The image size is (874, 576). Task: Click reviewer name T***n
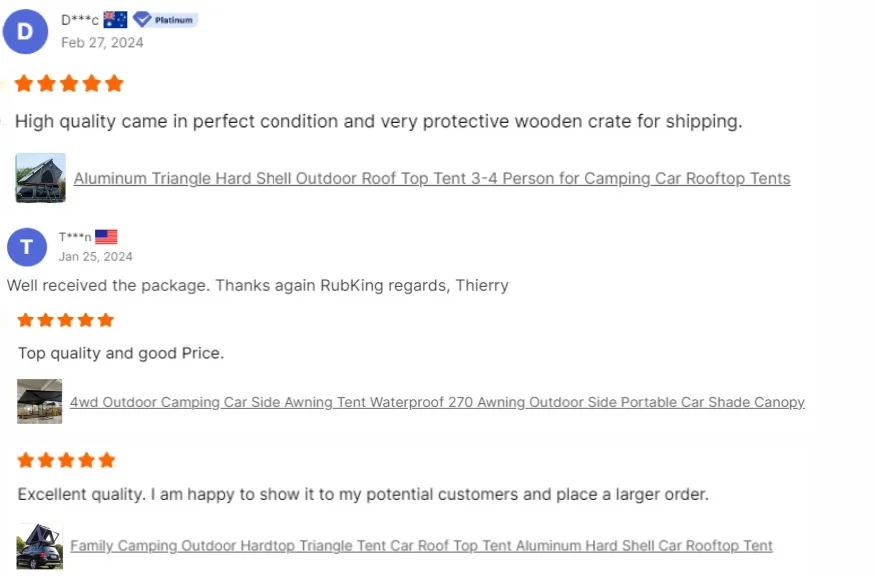(x=75, y=237)
